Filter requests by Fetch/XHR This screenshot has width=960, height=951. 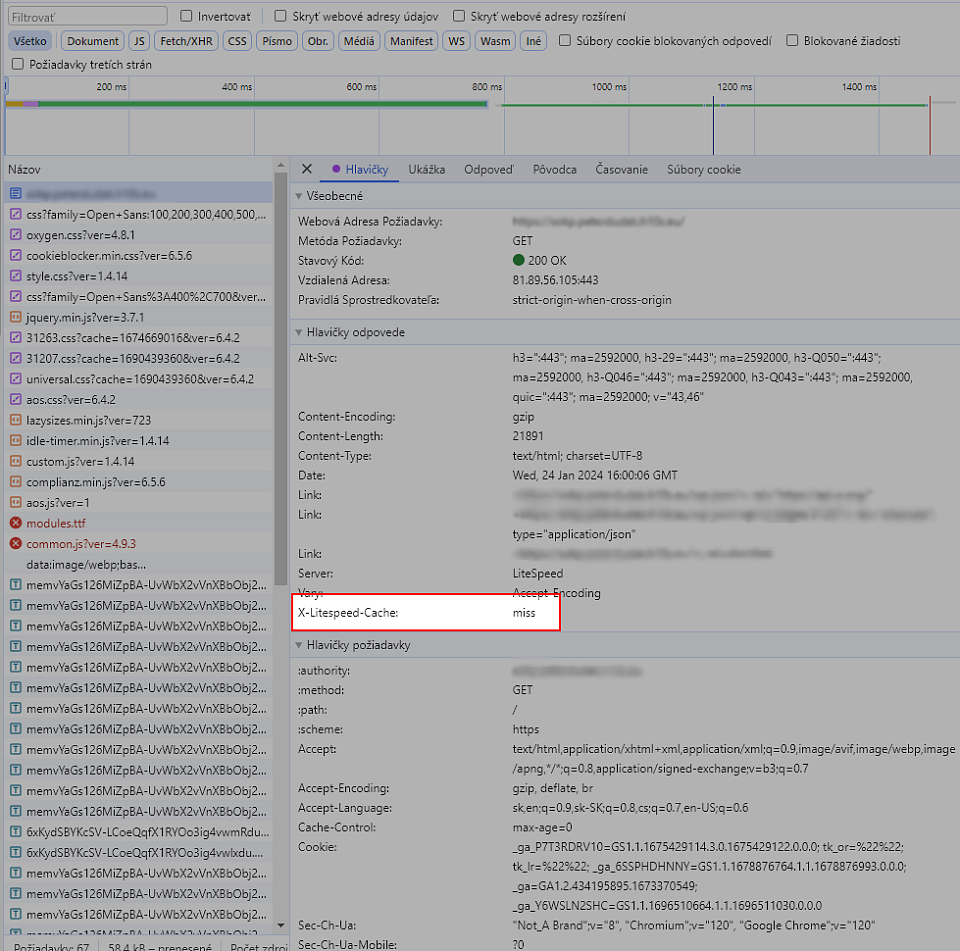(x=186, y=41)
